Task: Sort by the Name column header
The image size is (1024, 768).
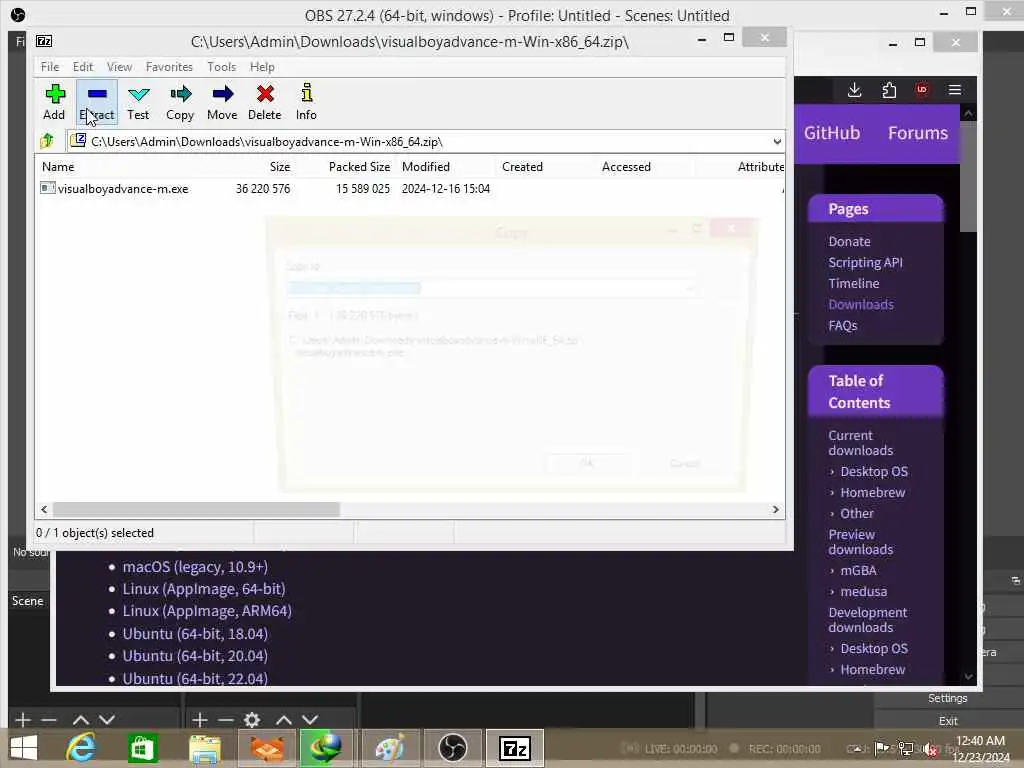Action: (58, 167)
